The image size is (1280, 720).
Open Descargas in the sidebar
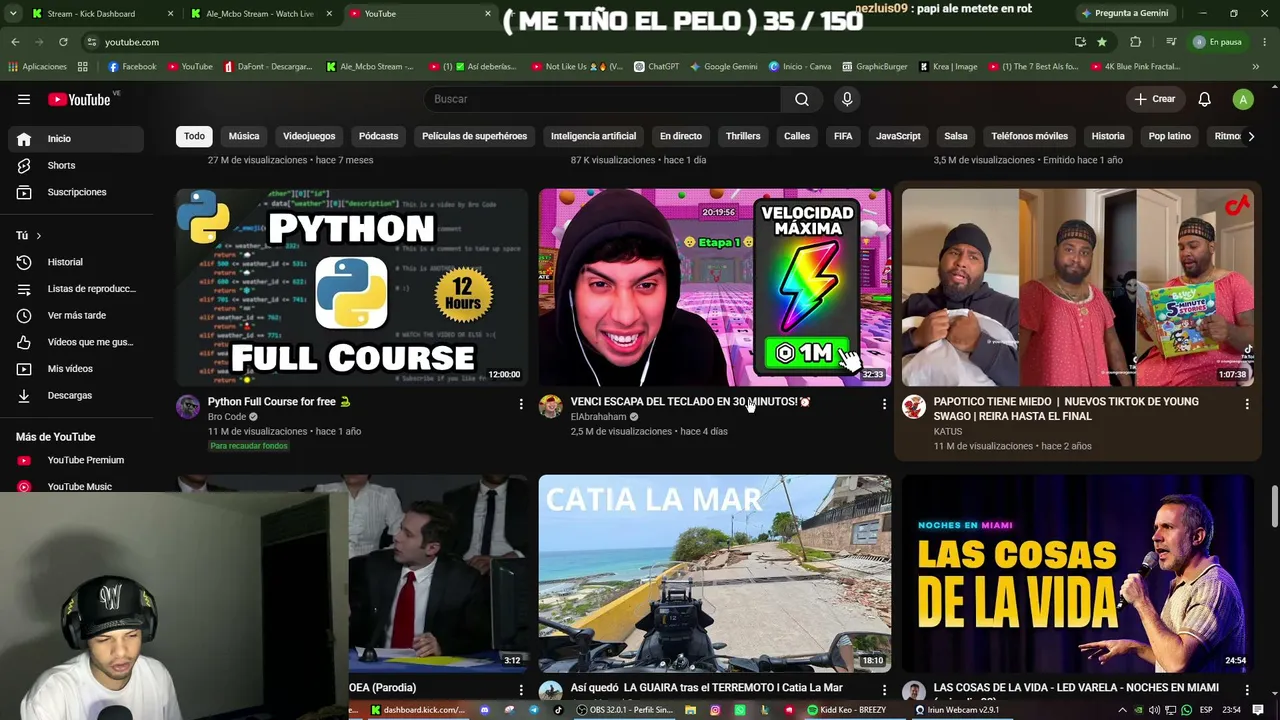coord(76,395)
